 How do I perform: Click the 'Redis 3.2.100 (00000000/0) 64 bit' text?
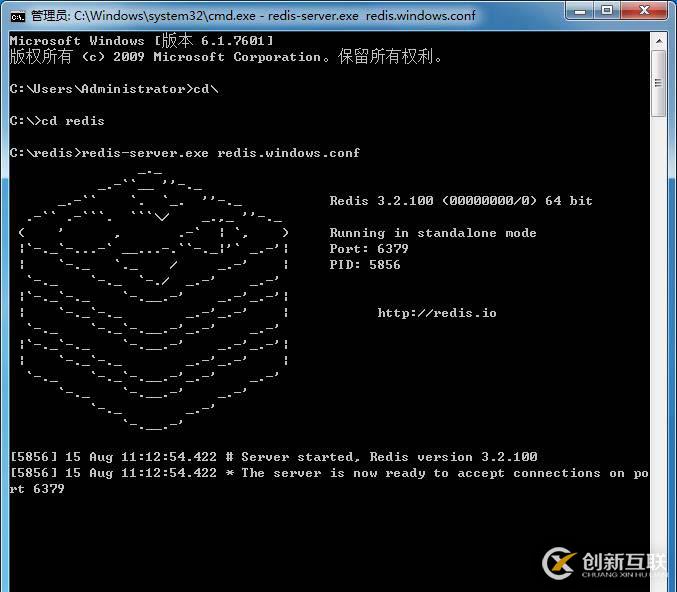(x=461, y=201)
